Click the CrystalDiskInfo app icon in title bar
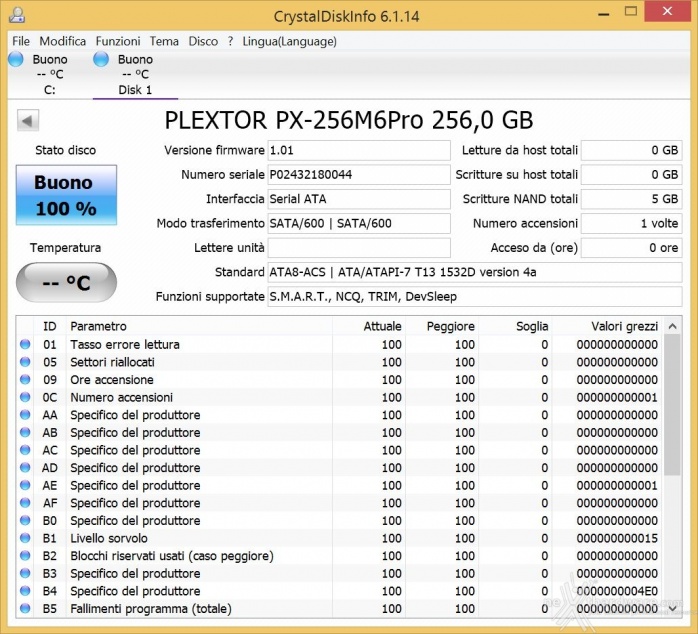 tap(17, 15)
